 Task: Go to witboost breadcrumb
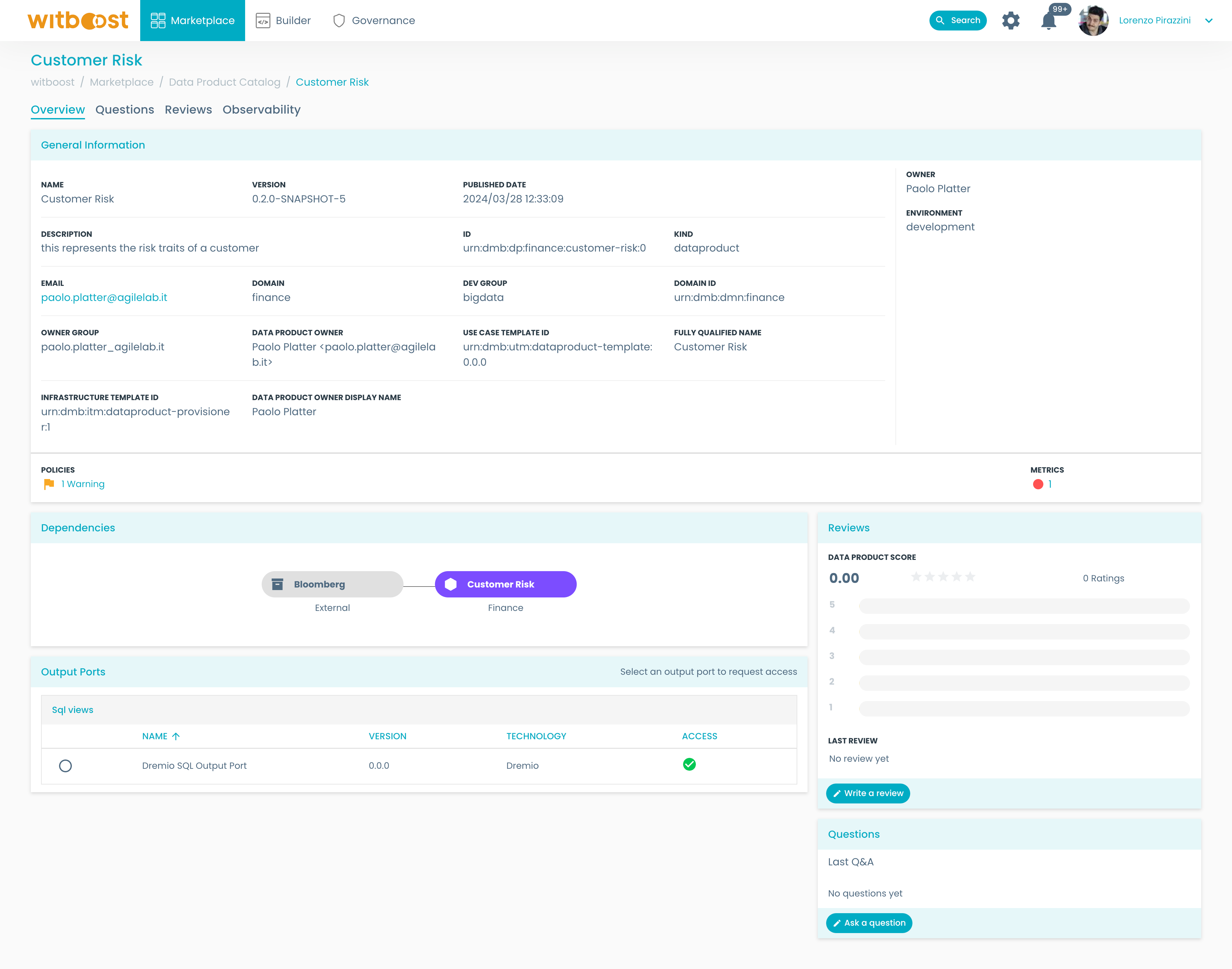point(52,82)
